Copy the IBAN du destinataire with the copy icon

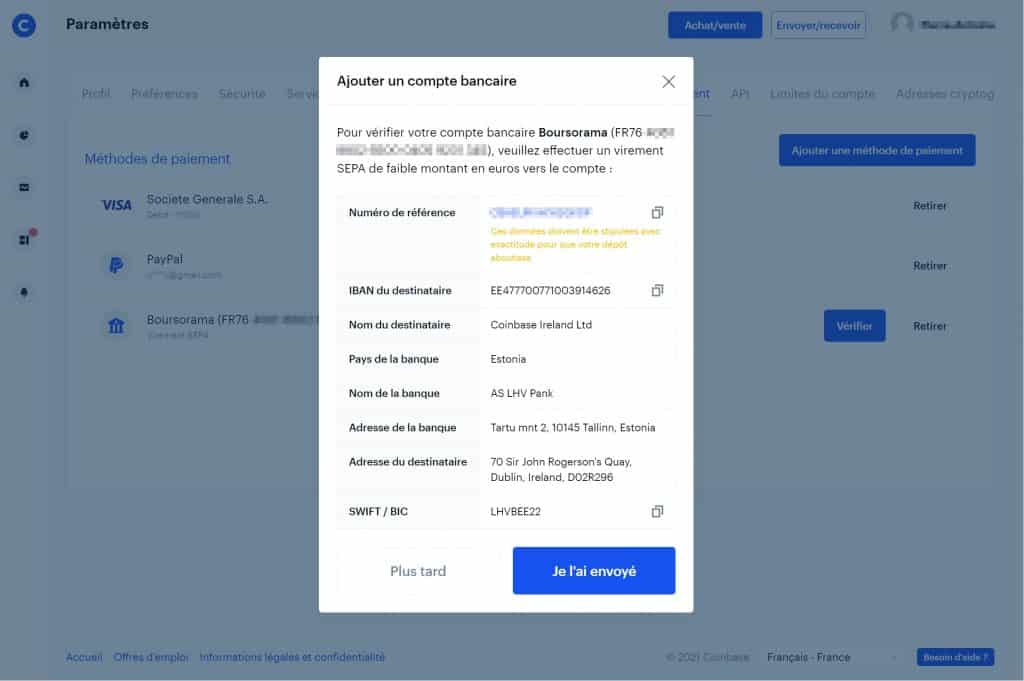[x=657, y=290]
